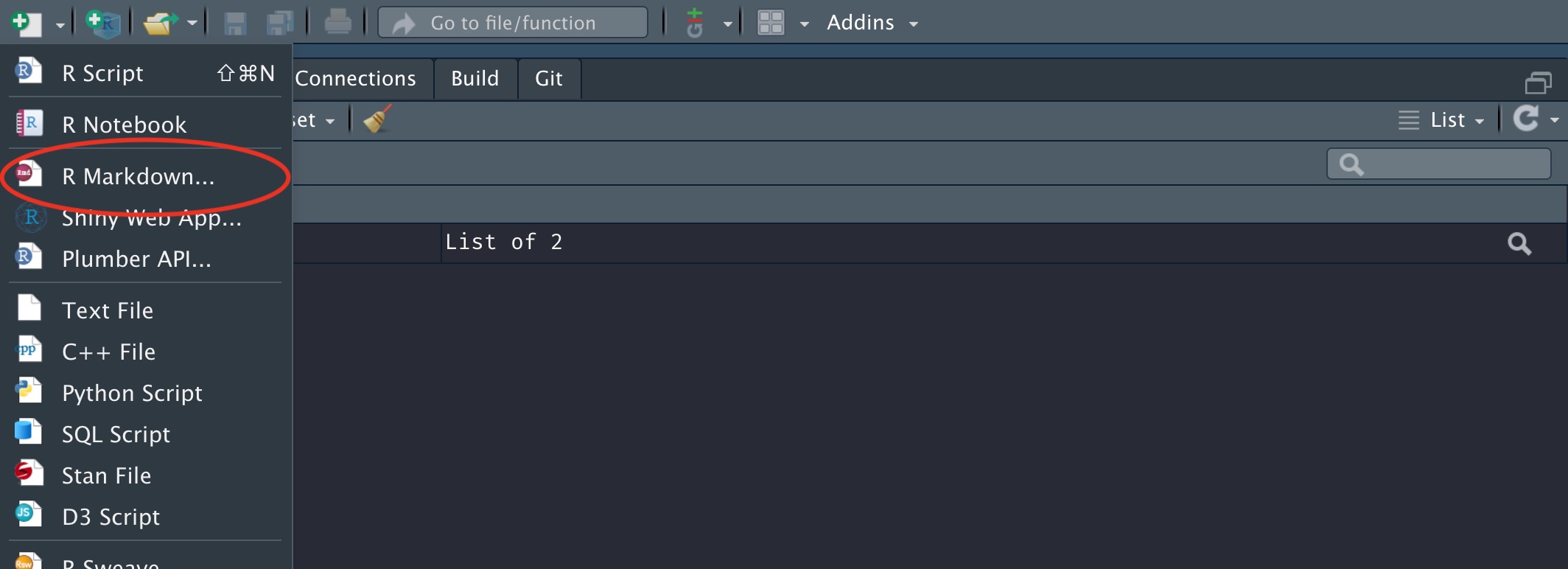Click the Save floppy disk icon
The width and height of the screenshot is (1568, 569).
pyautogui.click(x=235, y=23)
